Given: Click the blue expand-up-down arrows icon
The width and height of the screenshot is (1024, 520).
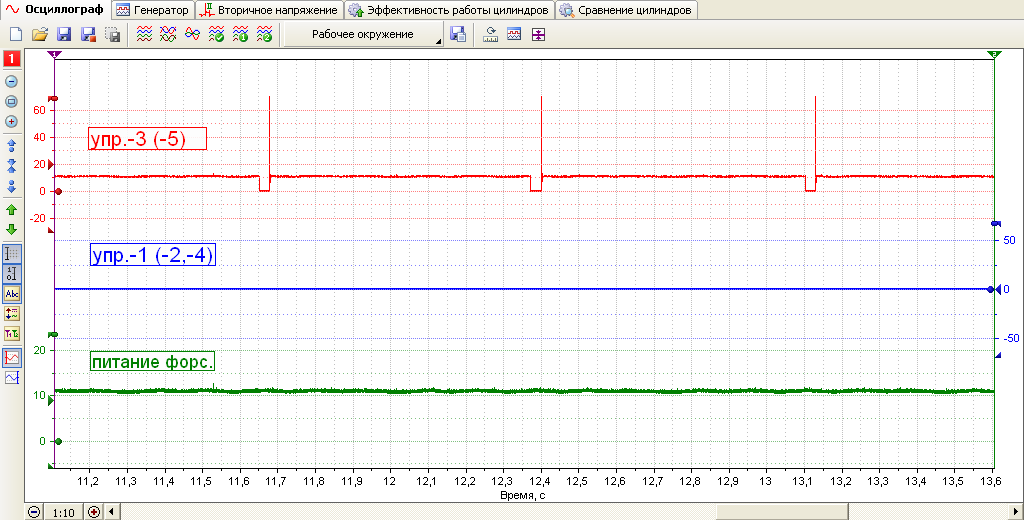Looking at the screenshot, I should [11, 145].
